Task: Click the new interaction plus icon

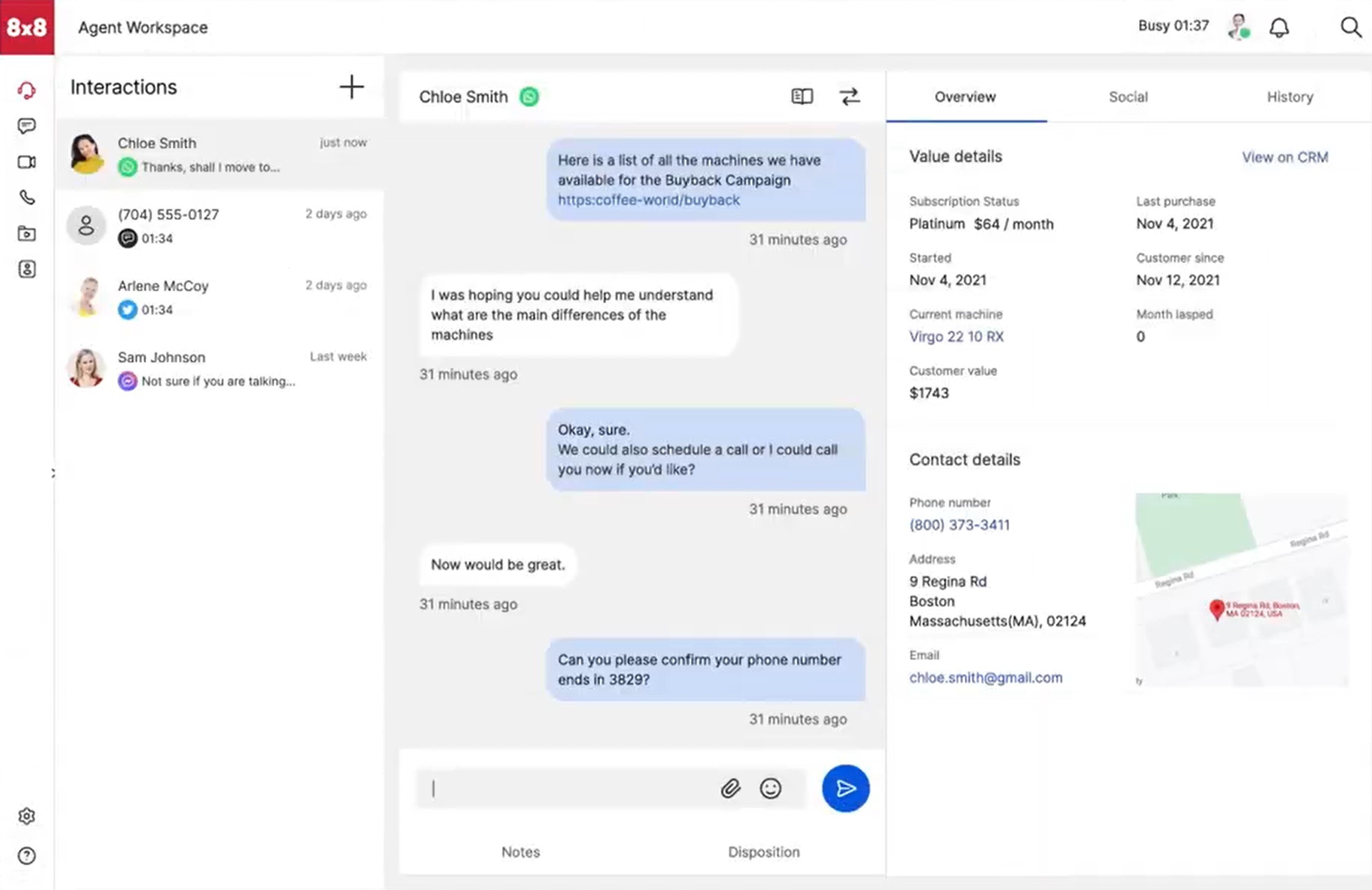Action: click(352, 87)
